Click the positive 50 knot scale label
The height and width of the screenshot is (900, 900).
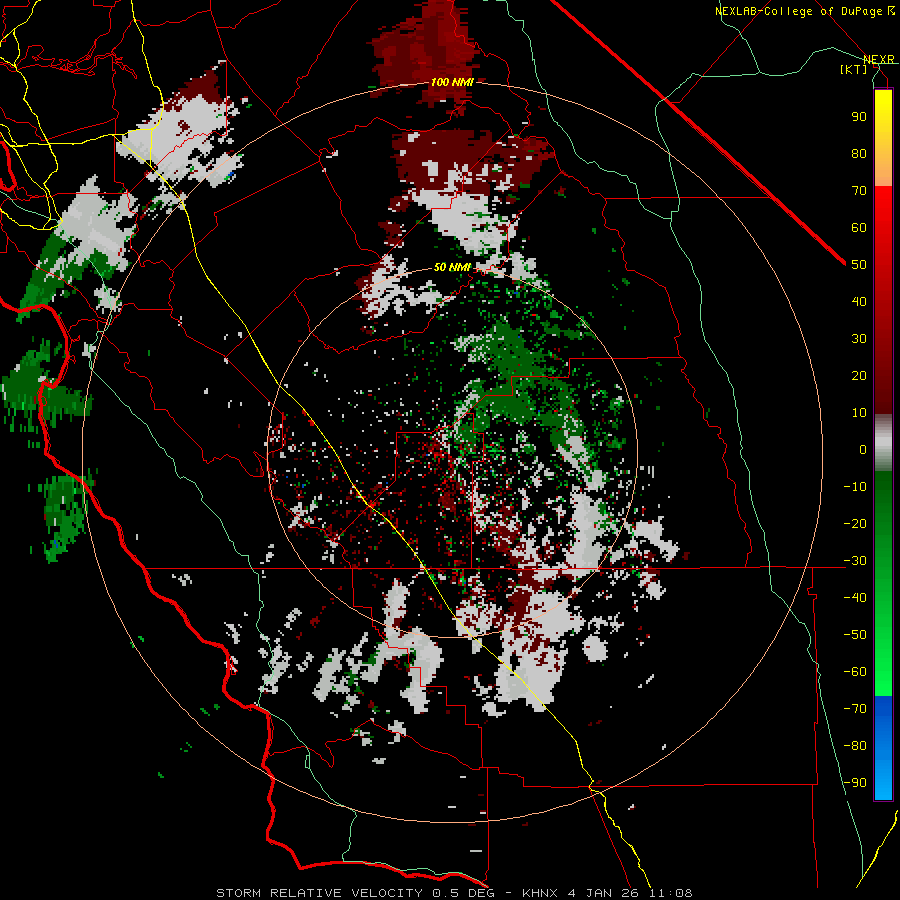(859, 265)
